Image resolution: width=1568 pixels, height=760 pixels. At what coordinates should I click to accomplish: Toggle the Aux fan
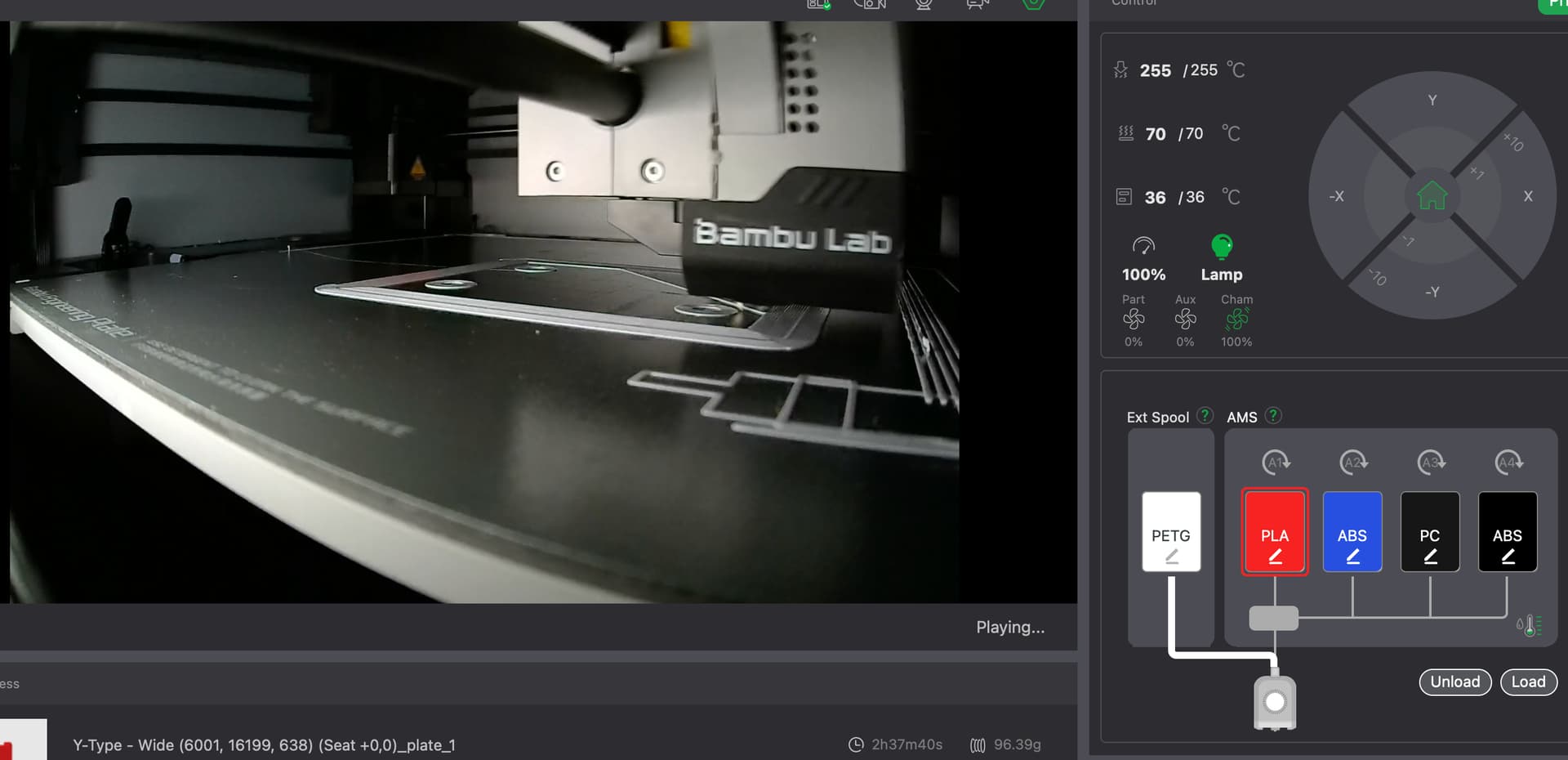(1185, 319)
